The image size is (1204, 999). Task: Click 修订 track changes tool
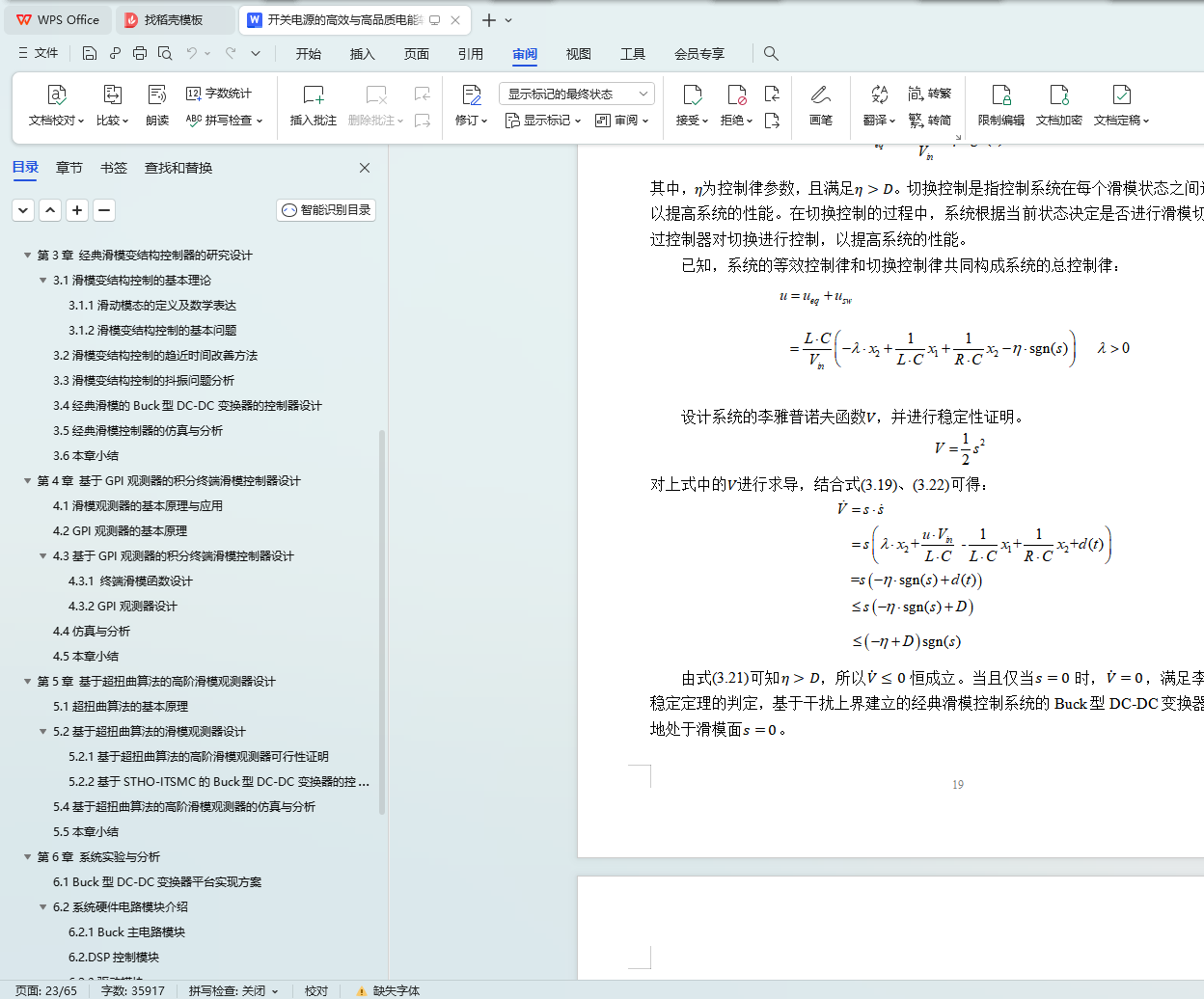(x=472, y=106)
